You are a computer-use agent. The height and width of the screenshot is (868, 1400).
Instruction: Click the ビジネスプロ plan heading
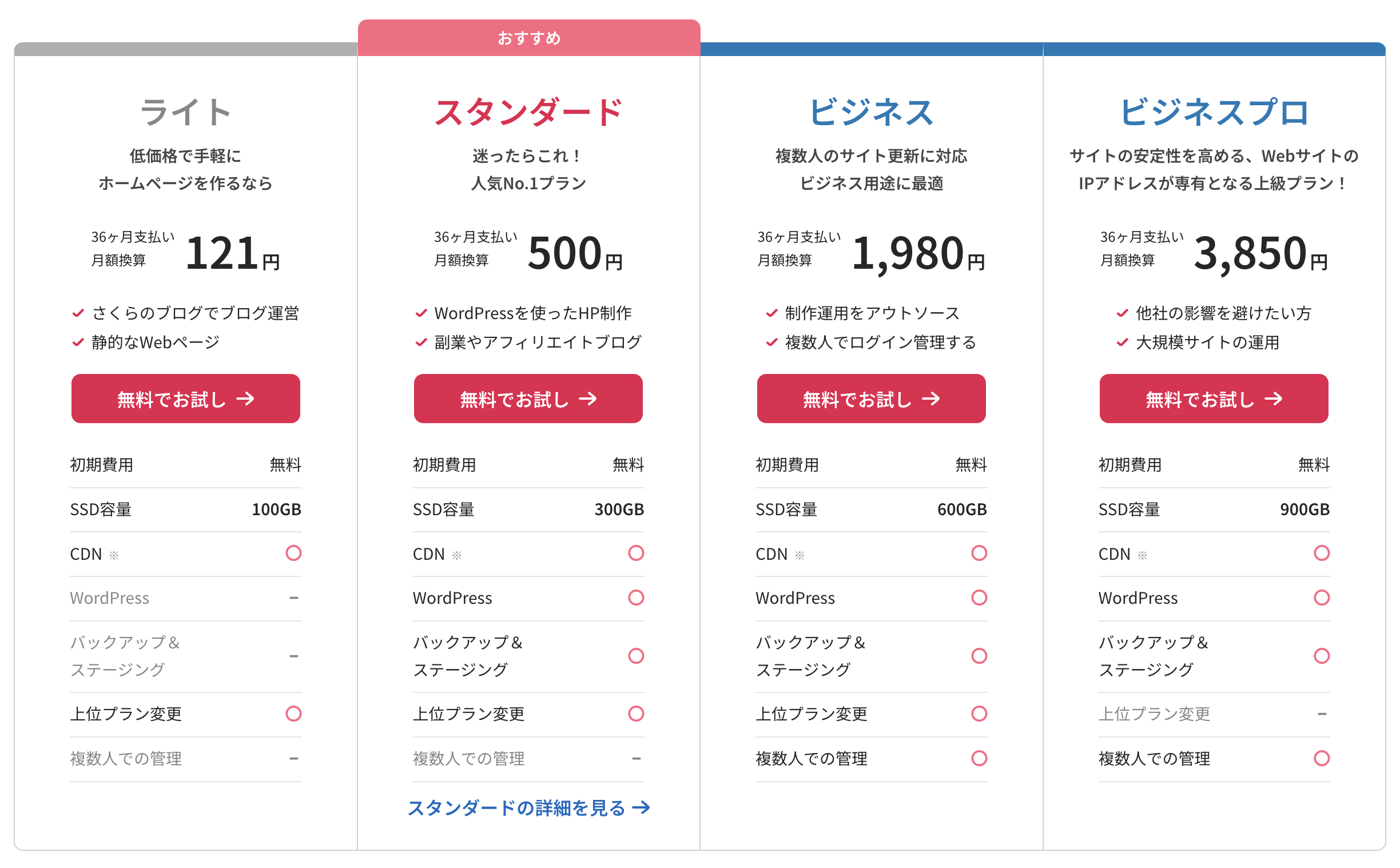coord(1214,112)
